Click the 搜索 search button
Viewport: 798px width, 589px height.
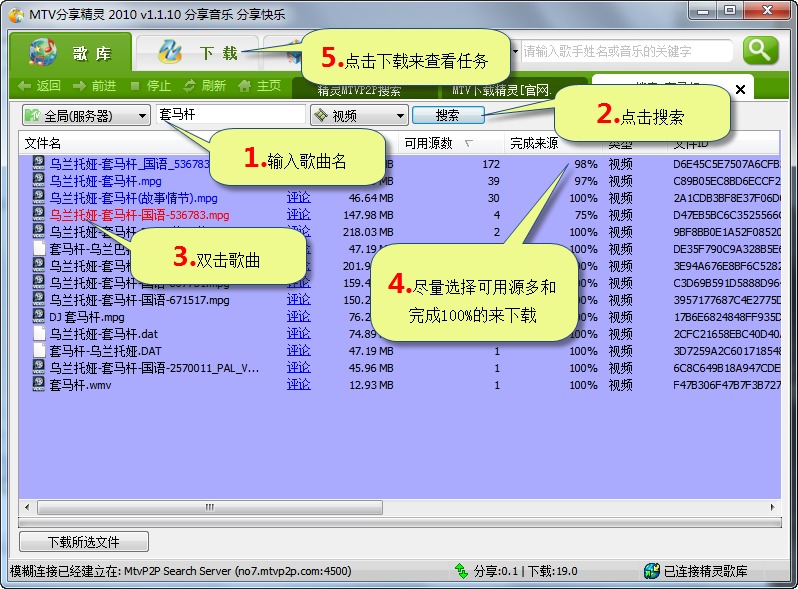[448, 115]
